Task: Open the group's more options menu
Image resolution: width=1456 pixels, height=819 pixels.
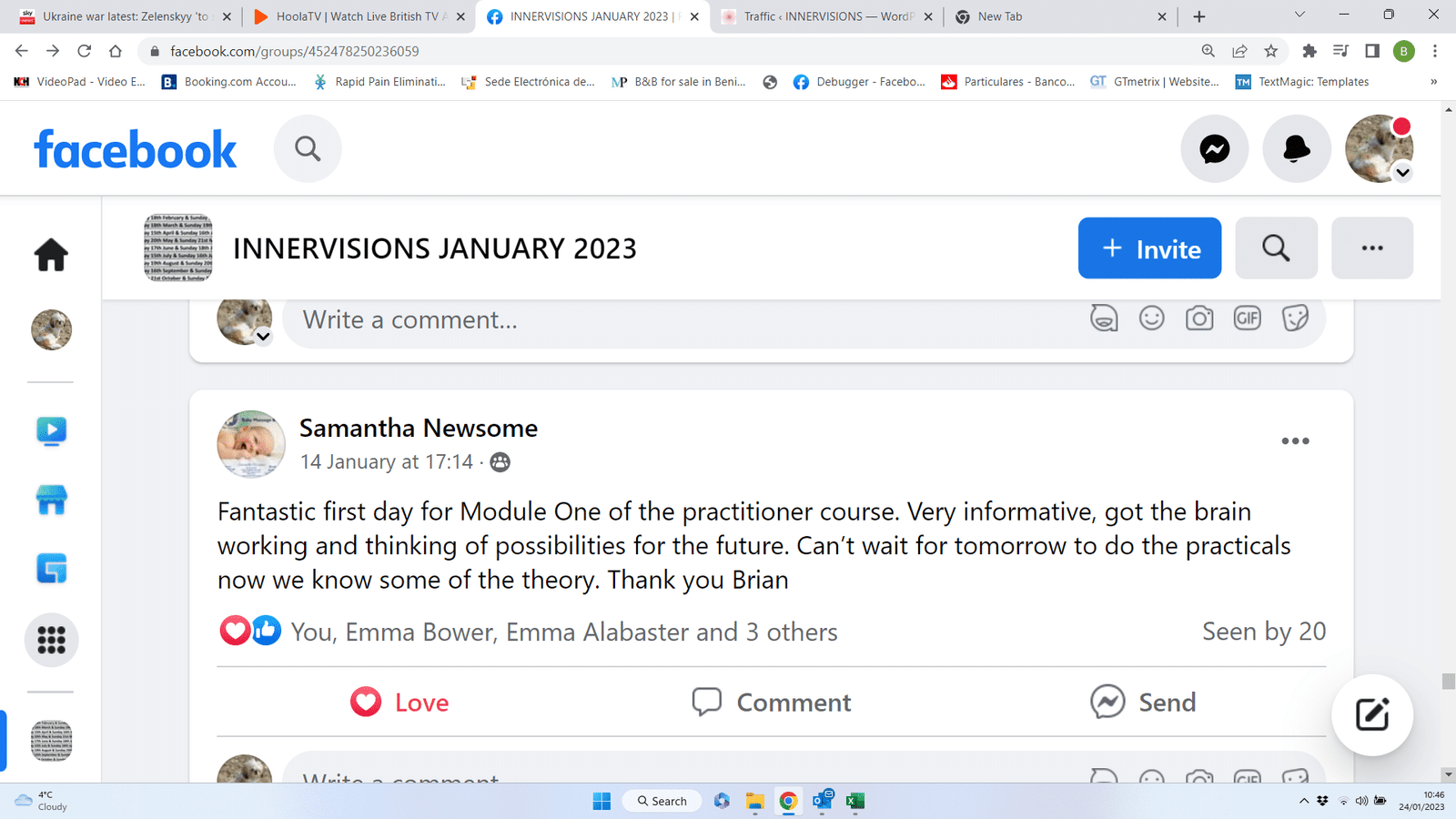Action: [x=1371, y=248]
